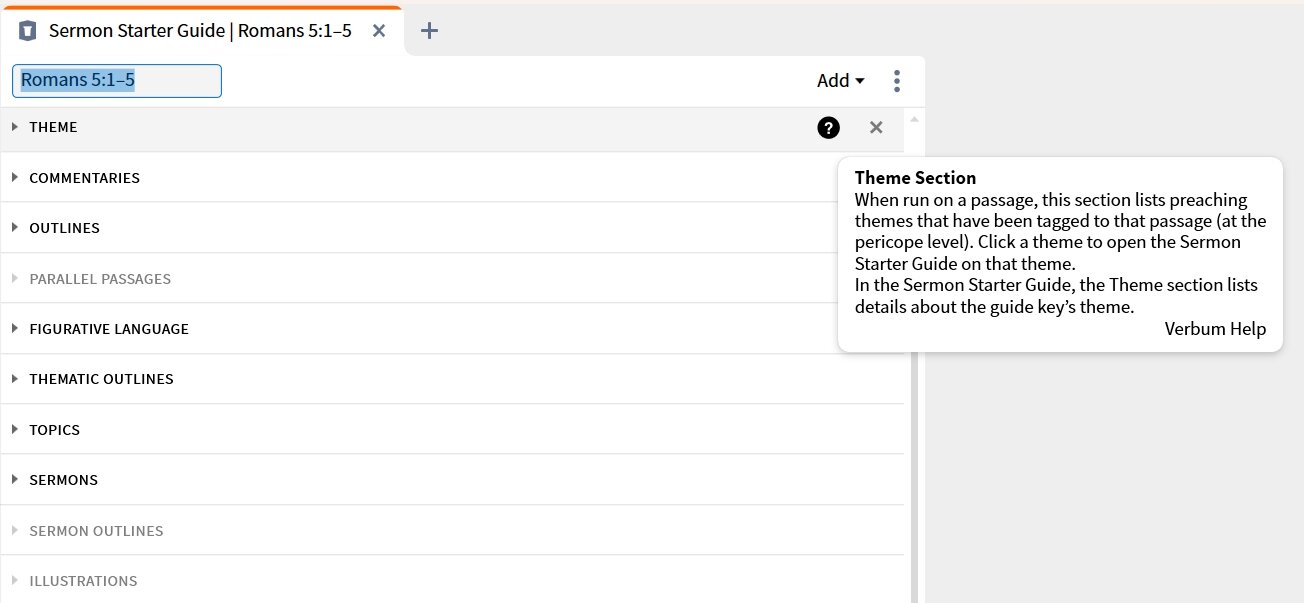Screen dimensions: 1304x603
Task: Click the scrollbar up arrow
Action: point(913,119)
